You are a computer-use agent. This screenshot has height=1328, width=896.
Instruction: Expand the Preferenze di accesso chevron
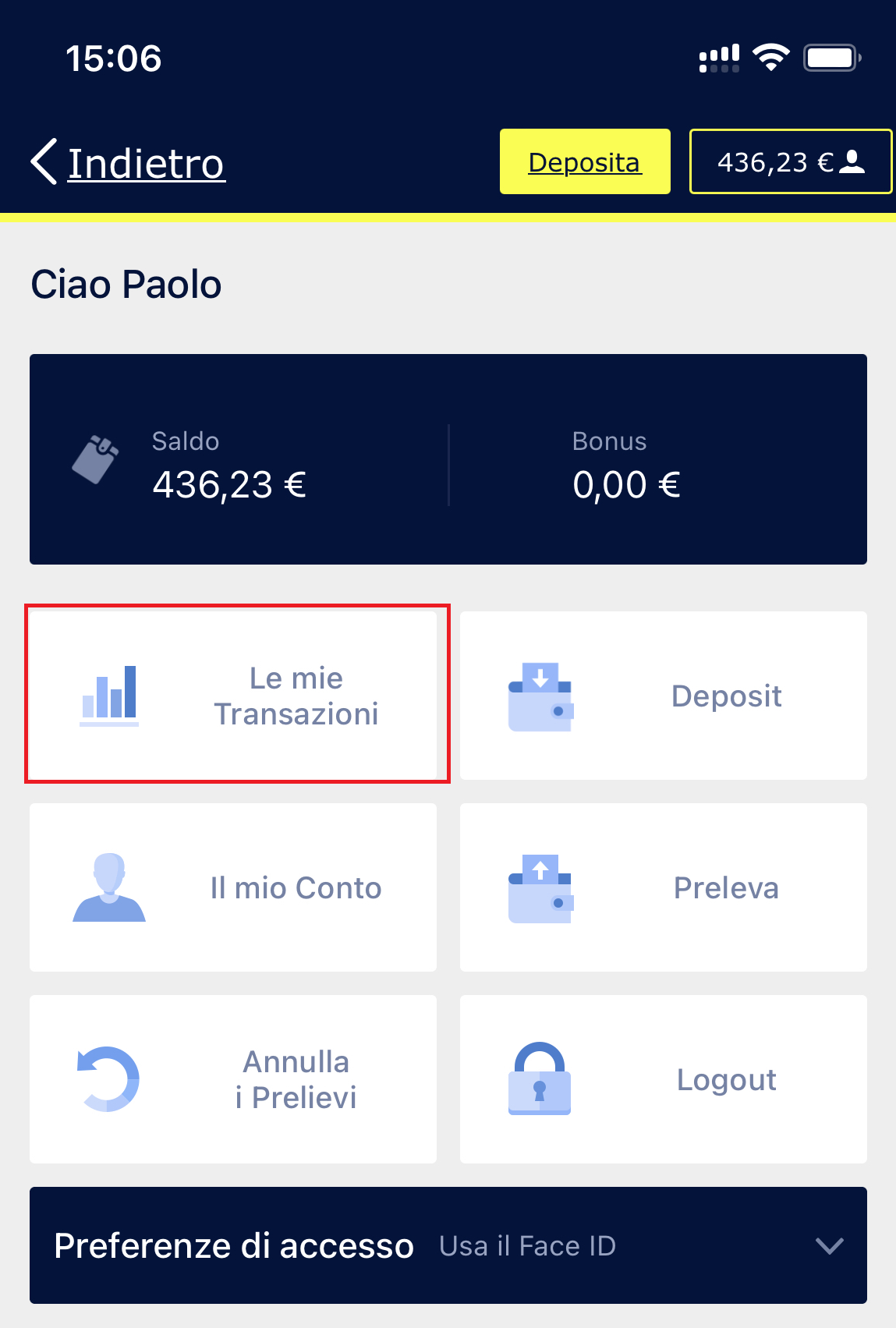[830, 1245]
